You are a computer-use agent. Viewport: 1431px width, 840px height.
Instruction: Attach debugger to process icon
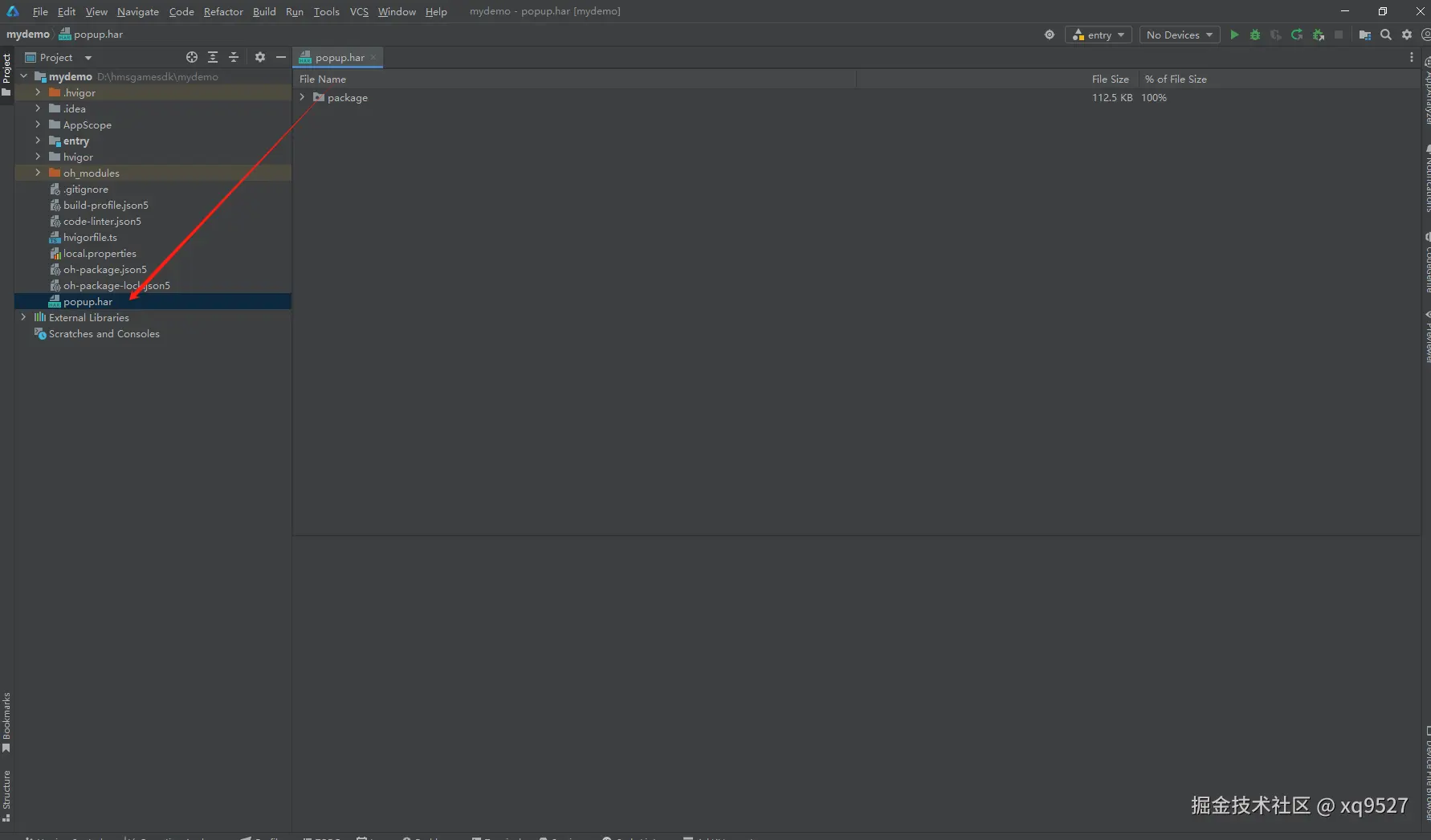tap(1318, 35)
